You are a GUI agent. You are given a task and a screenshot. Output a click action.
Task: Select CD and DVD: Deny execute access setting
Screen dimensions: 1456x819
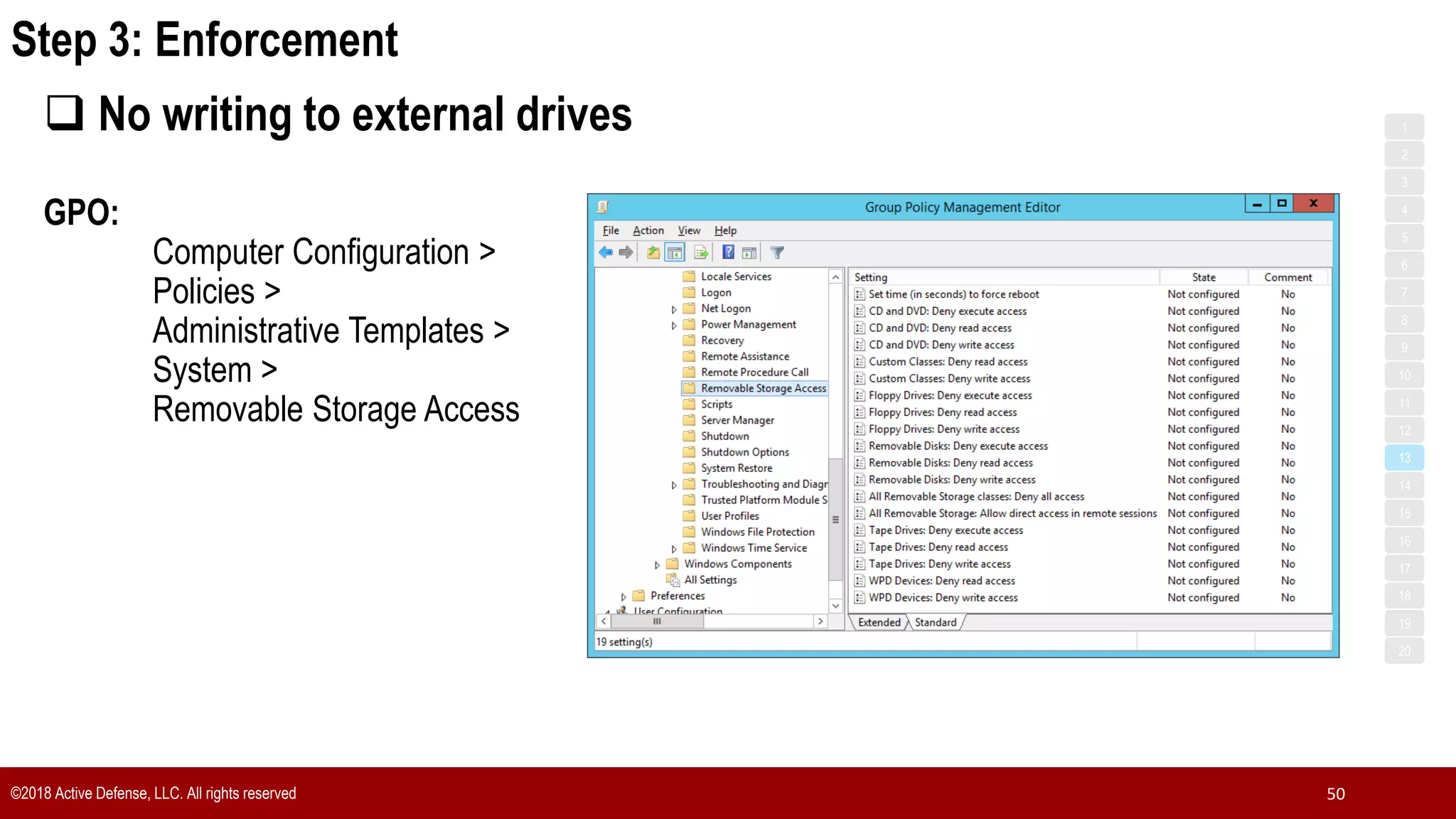coord(947,311)
